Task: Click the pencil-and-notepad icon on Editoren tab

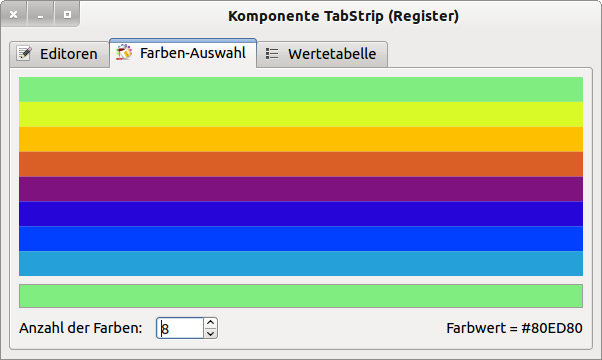Action: [x=24, y=53]
